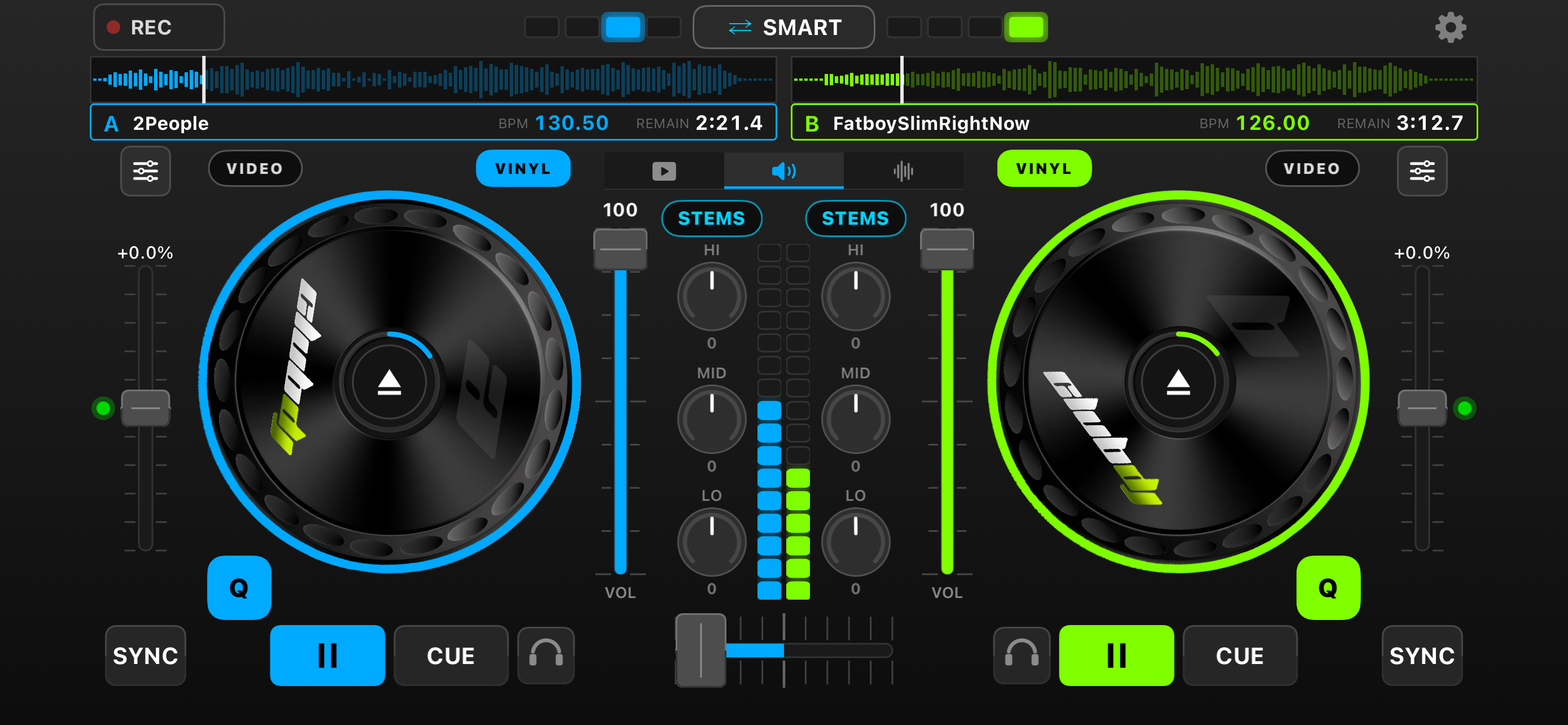Touch the deck A blue-ringed vinyl platter
Image resolution: width=1568 pixels, height=725 pixels.
389,382
